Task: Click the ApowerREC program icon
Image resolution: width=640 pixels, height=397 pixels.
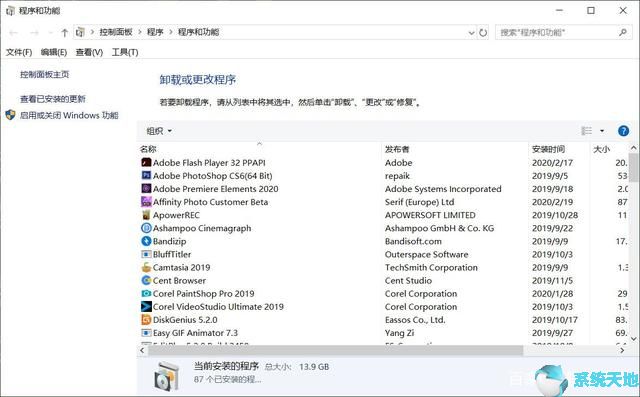Action: point(146,215)
